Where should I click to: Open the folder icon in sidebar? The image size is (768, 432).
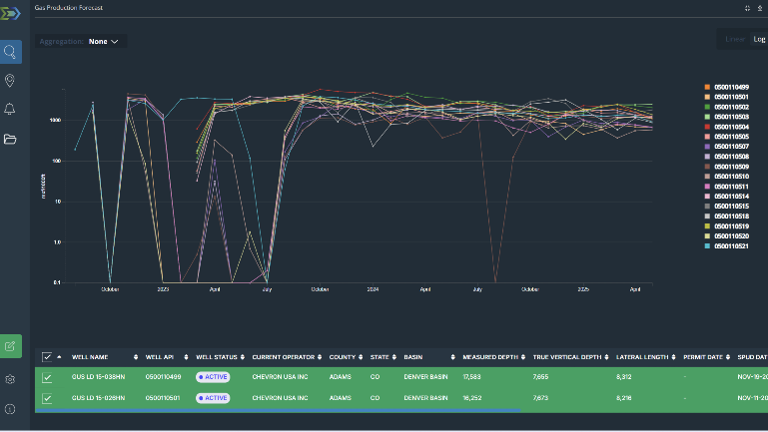(11, 139)
